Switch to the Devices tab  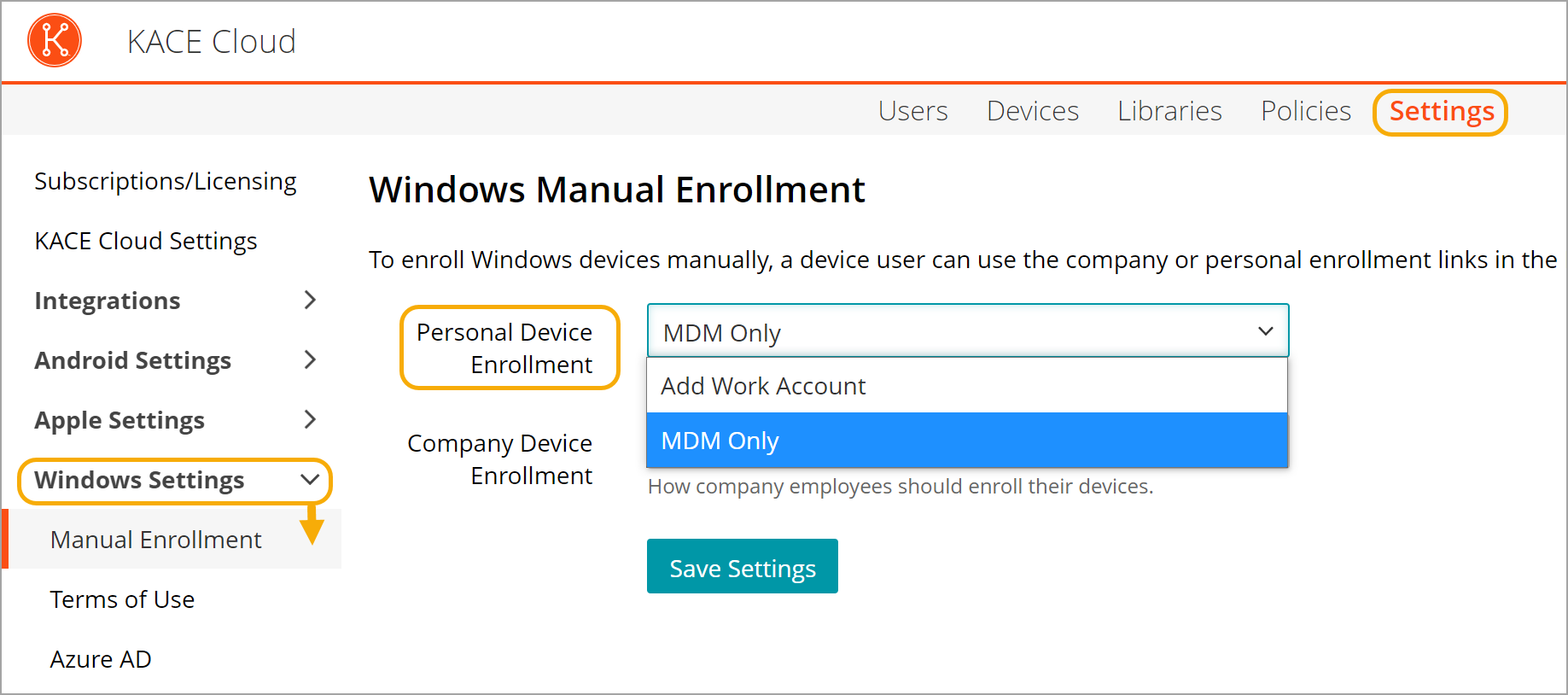coord(1032,111)
